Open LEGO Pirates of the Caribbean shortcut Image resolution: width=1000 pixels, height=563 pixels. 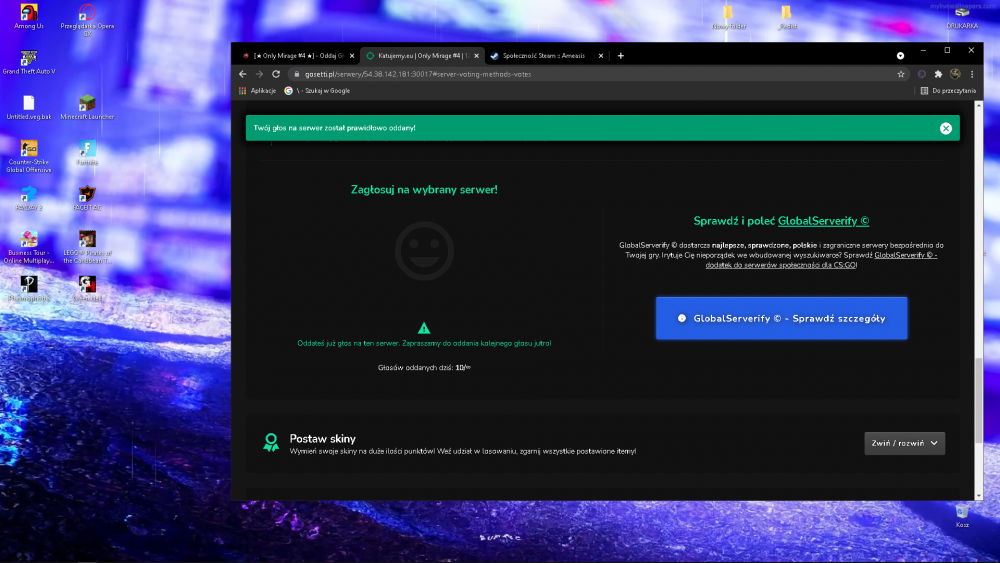[x=87, y=247]
